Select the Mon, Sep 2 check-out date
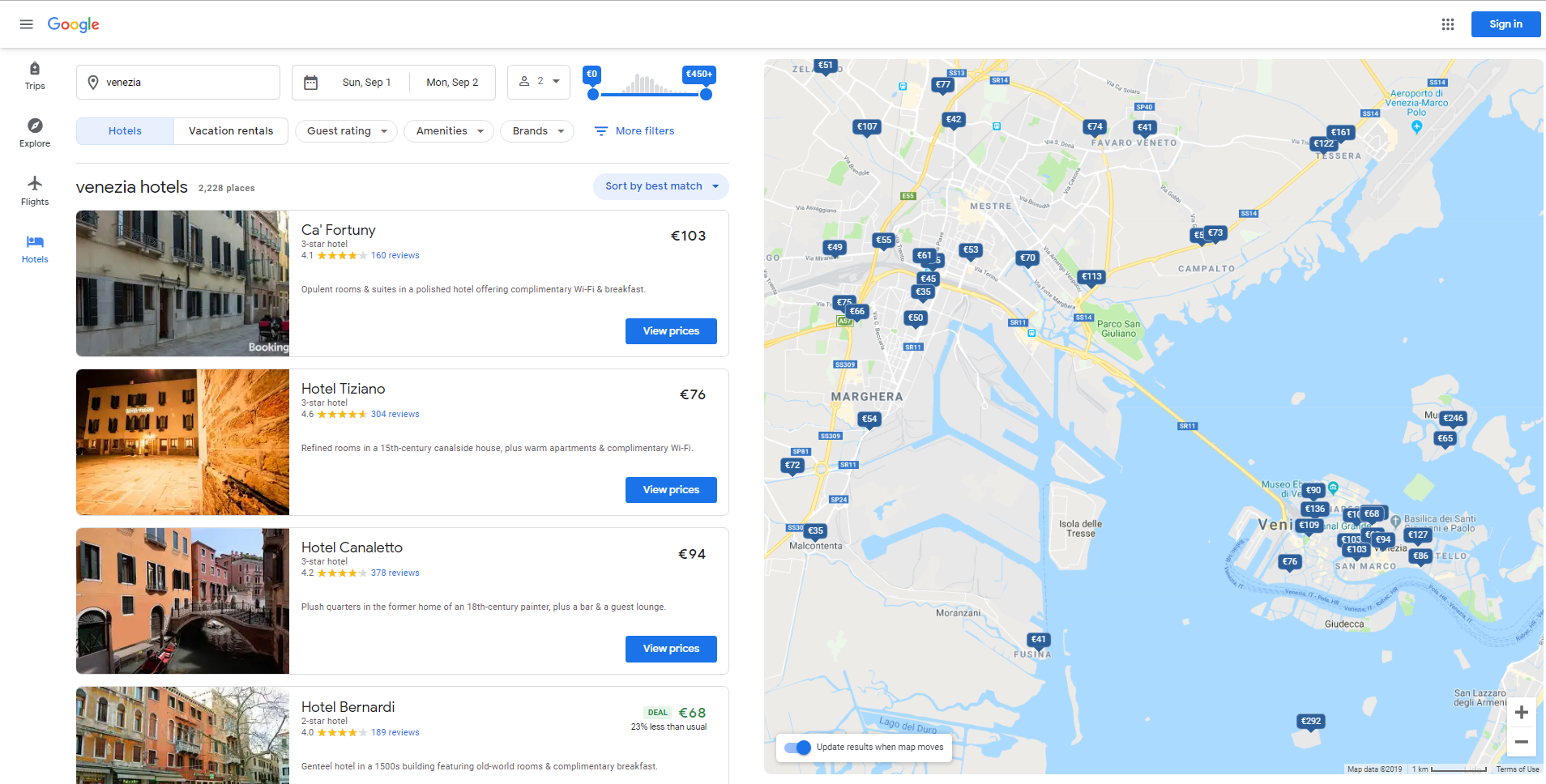1546x784 pixels. [x=452, y=83]
